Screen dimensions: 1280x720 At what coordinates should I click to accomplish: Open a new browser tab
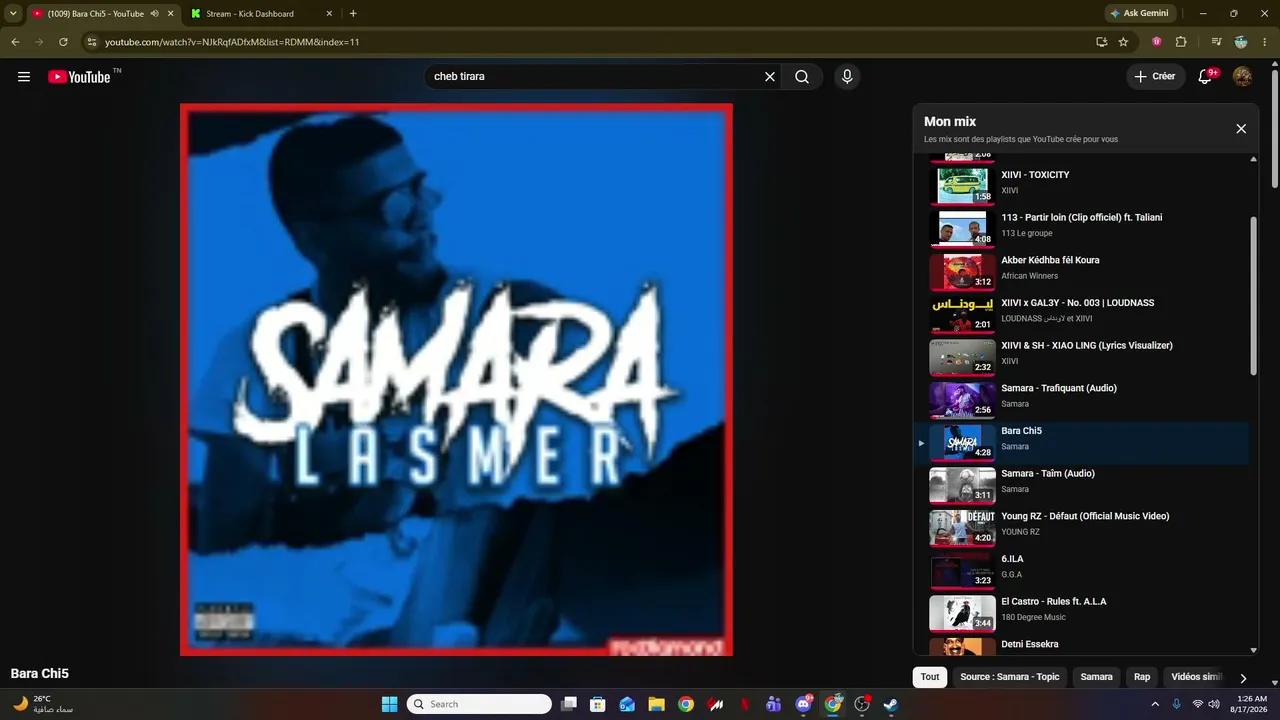[353, 14]
